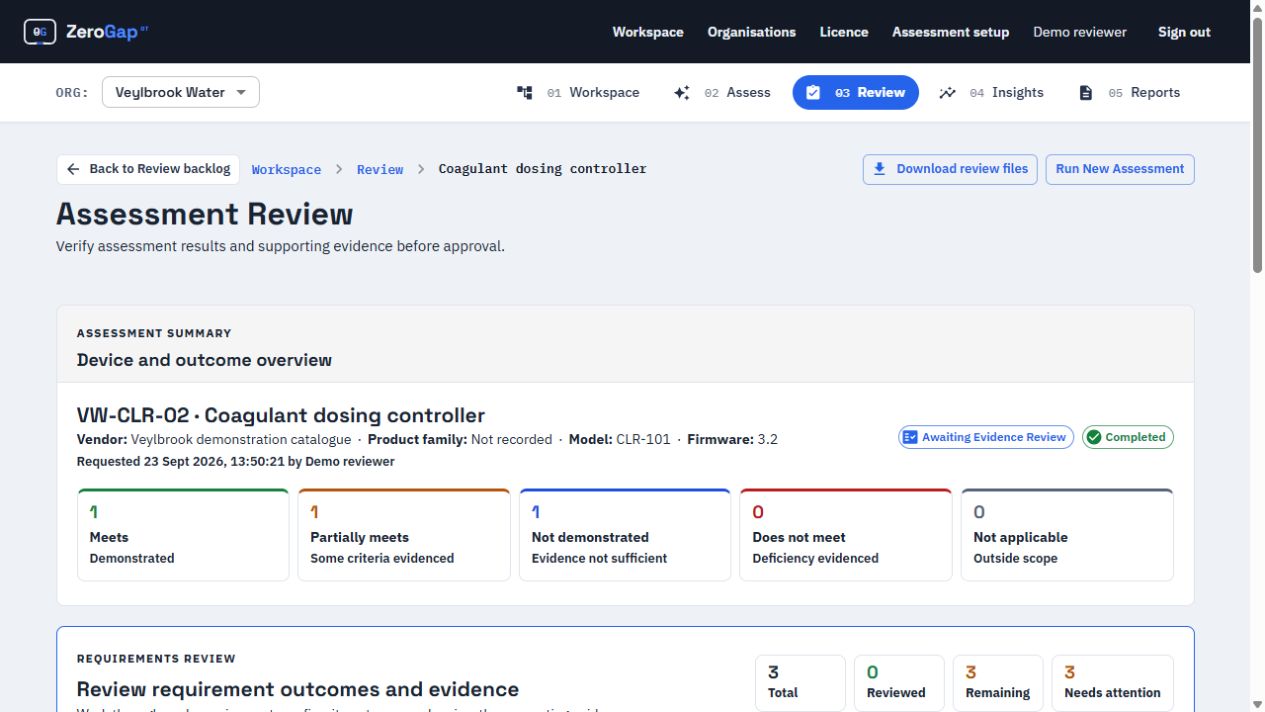Select the Partially meets outcome card

click(404, 535)
